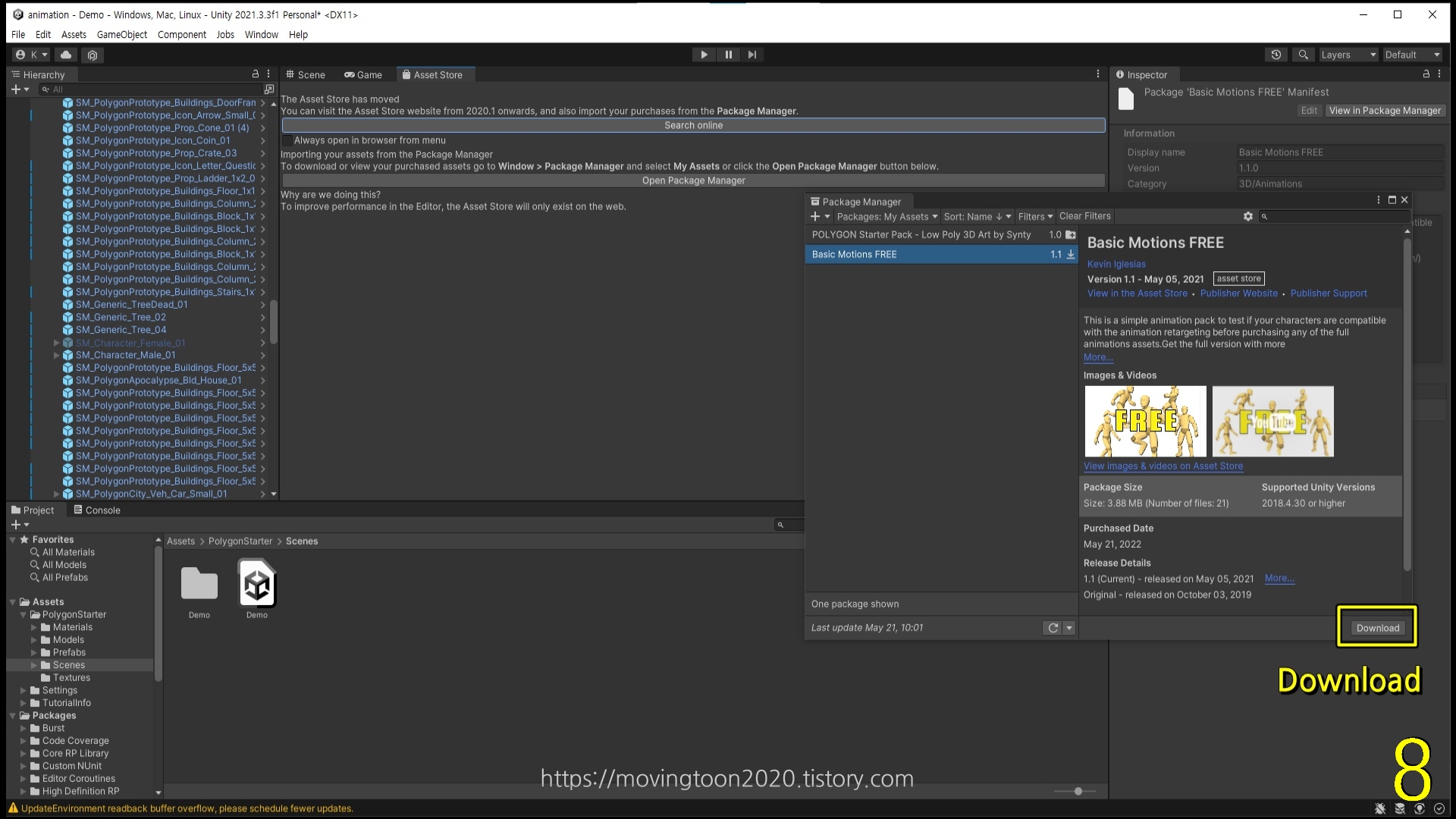Viewport: 1456px width, 819px height.
Task: Select POLYGON Starter Pack package row
Action: (x=940, y=235)
